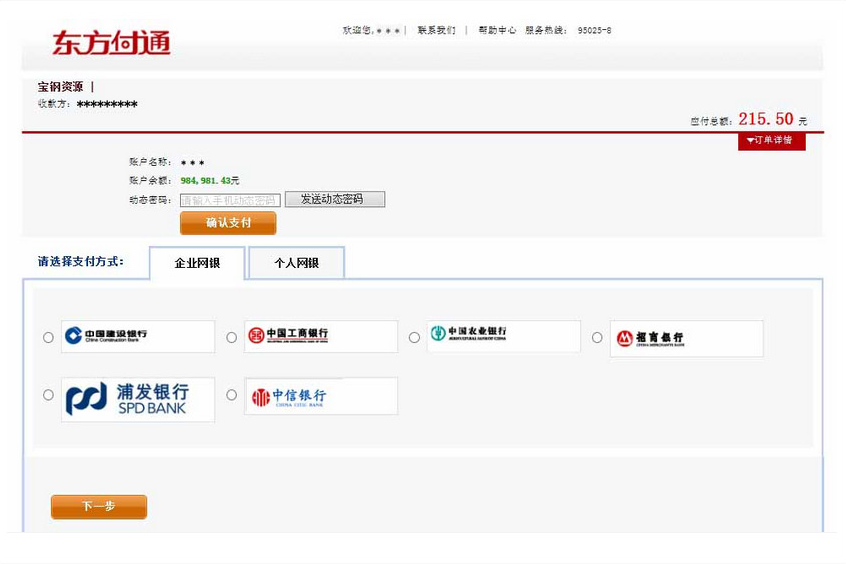Open the 联系我们 link

[436, 30]
